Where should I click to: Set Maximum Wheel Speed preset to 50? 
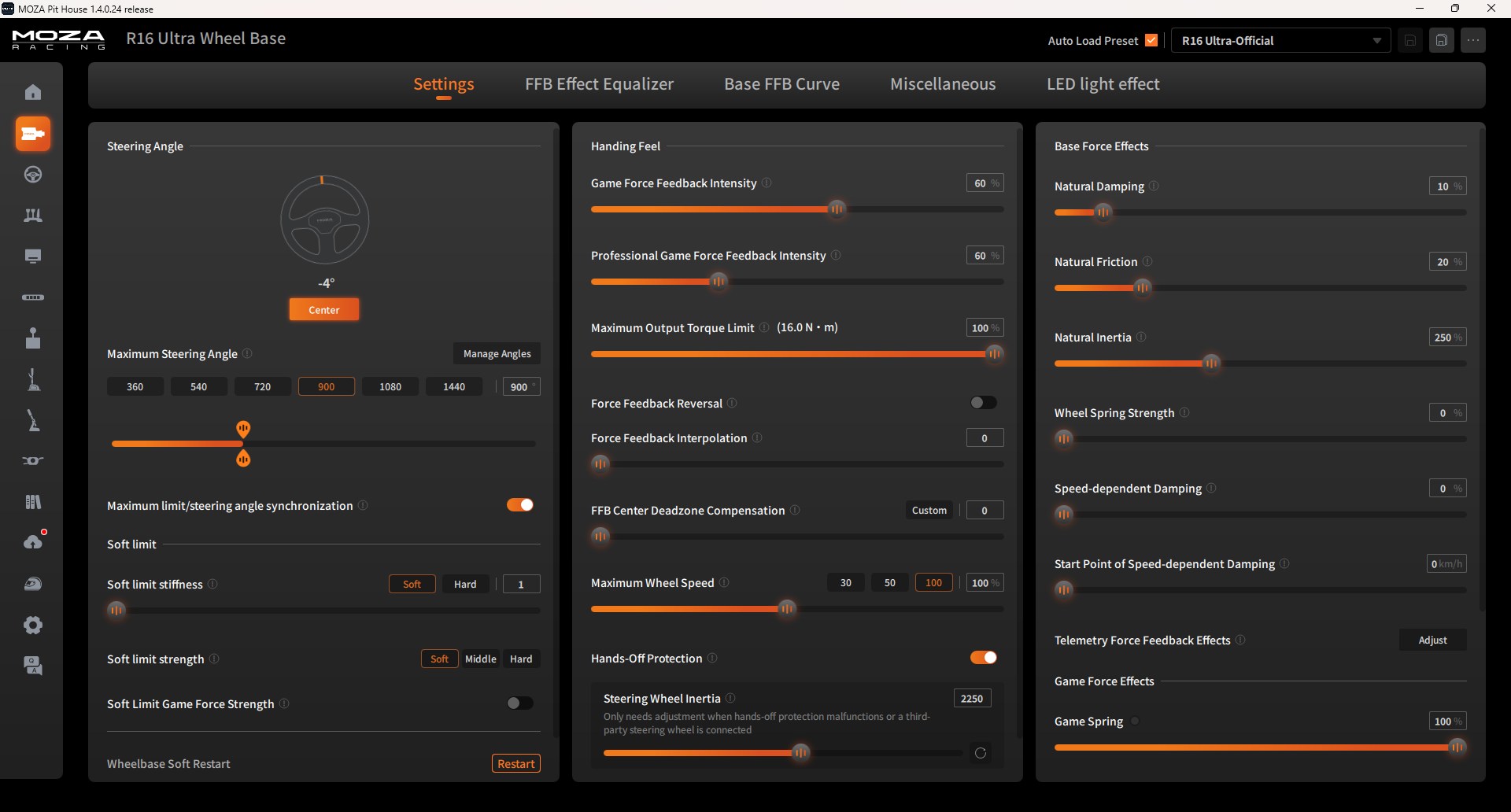click(890, 582)
